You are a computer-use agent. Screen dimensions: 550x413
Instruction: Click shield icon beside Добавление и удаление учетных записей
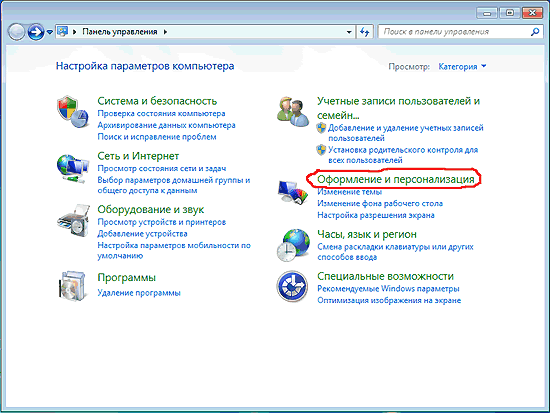point(321,128)
